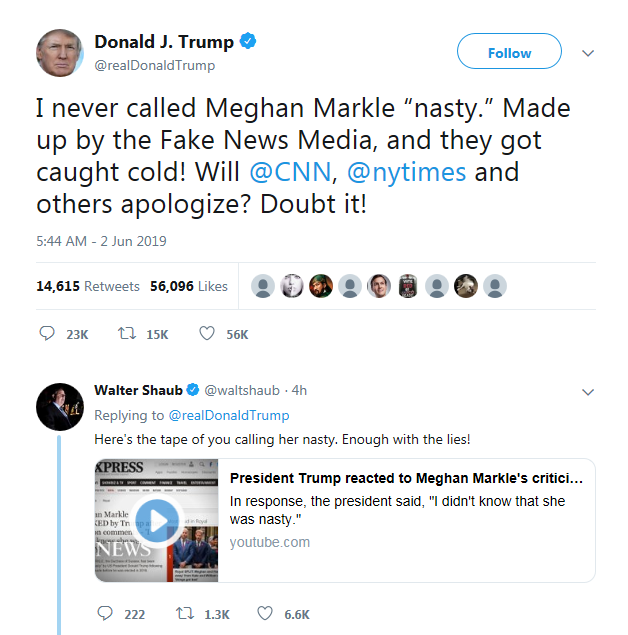The width and height of the screenshot is (628, 635).
Task: Follow Donald J. Trump
Action: 509,53
